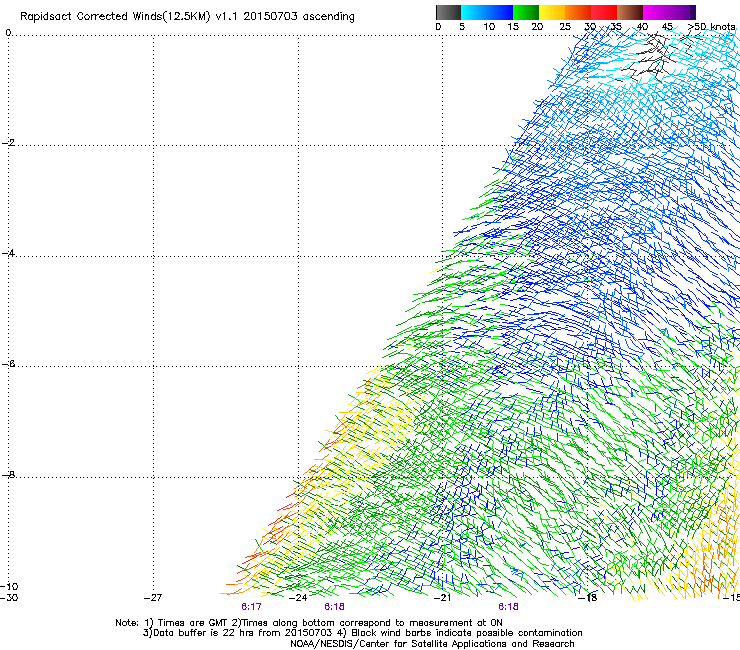The height and width of the screenshot is (650, 740).
Task: Click the yellow 20-25 knots legend color block
Action: coord(552,12)
